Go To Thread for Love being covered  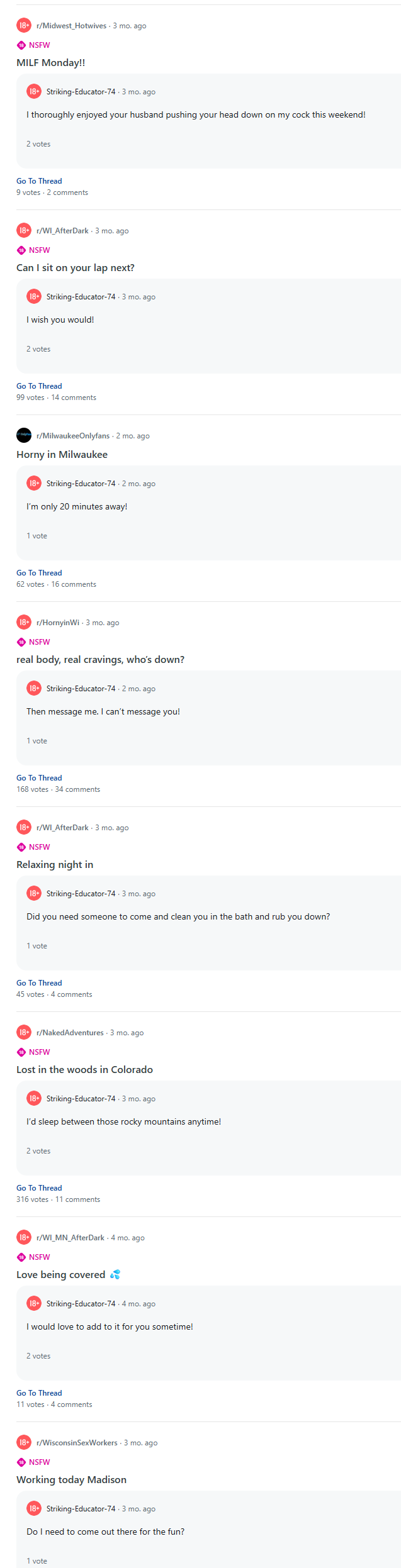[x=39, y=1393]
